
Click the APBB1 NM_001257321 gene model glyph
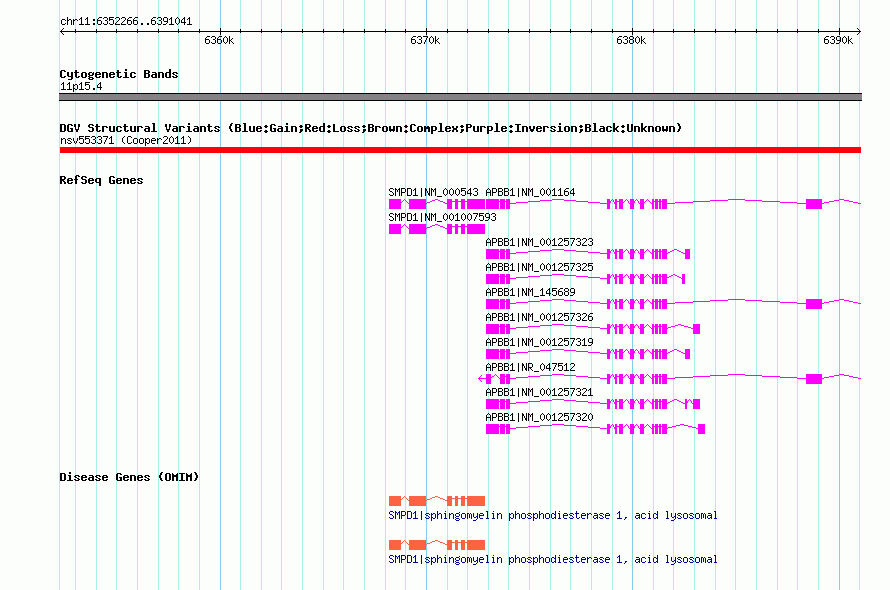[x=593, y=404]
